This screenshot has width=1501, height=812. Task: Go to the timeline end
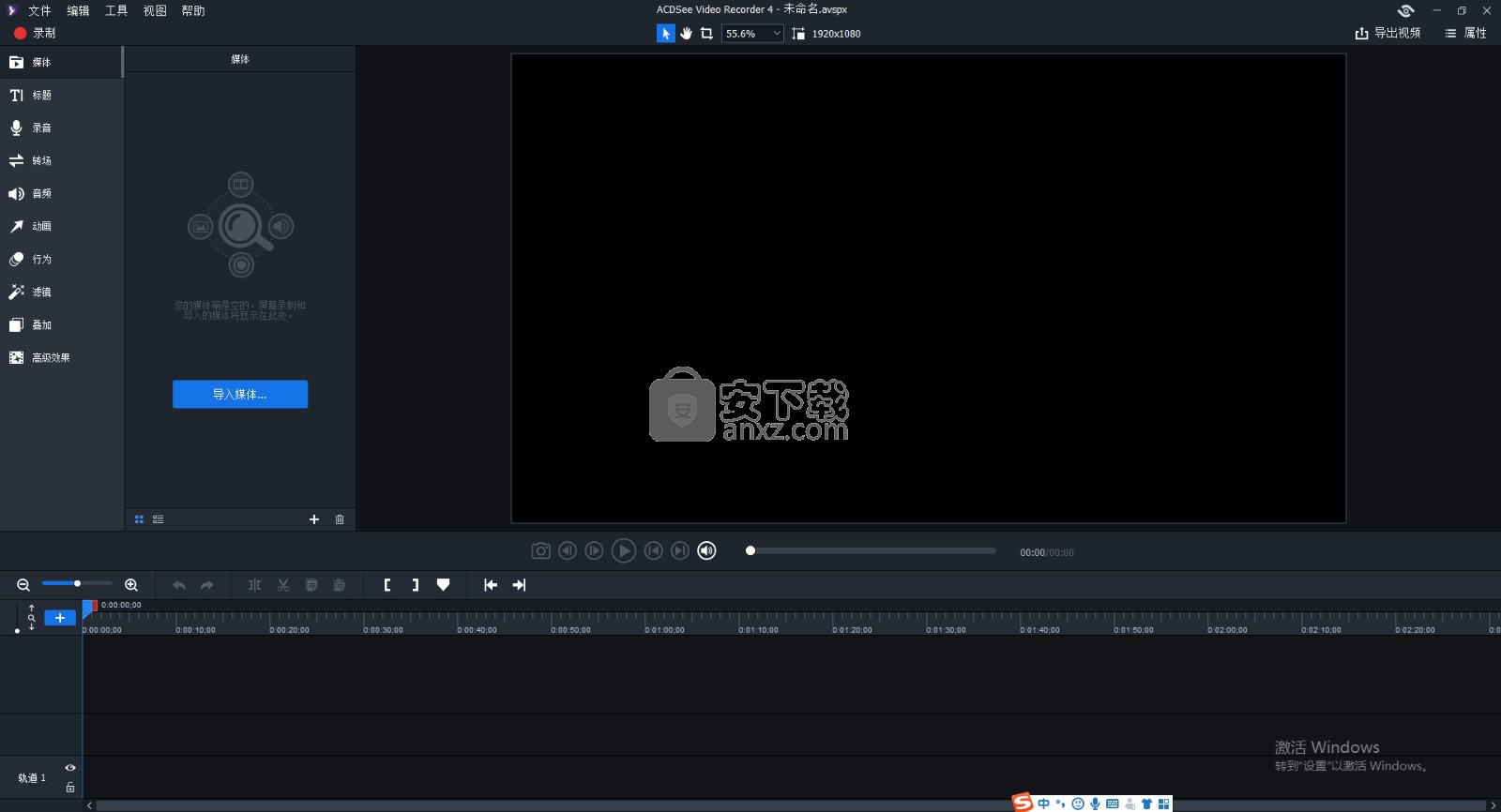point(519,585)
